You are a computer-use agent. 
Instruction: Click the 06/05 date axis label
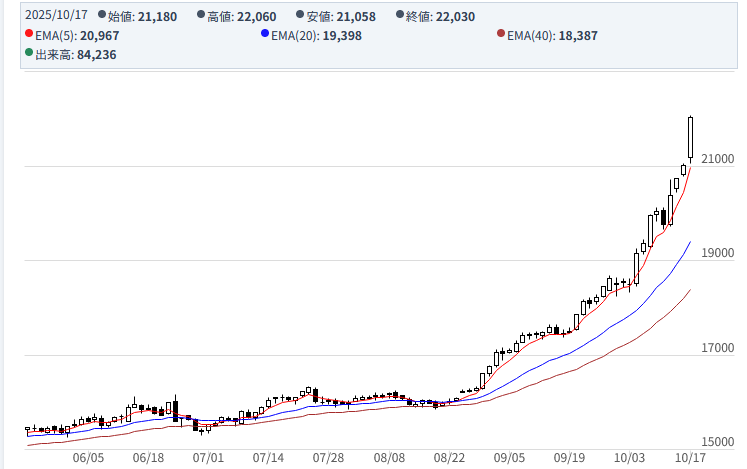tap(88, 458)
